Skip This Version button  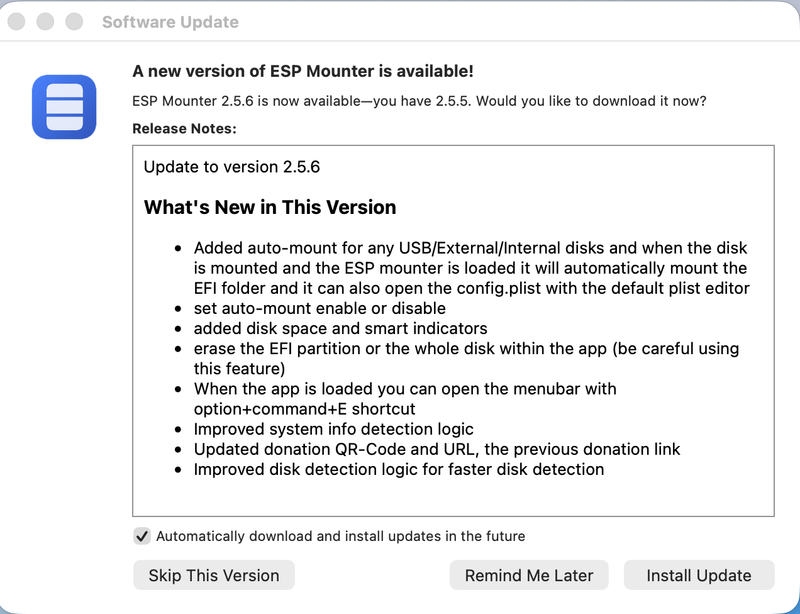(x=214, y=575)
